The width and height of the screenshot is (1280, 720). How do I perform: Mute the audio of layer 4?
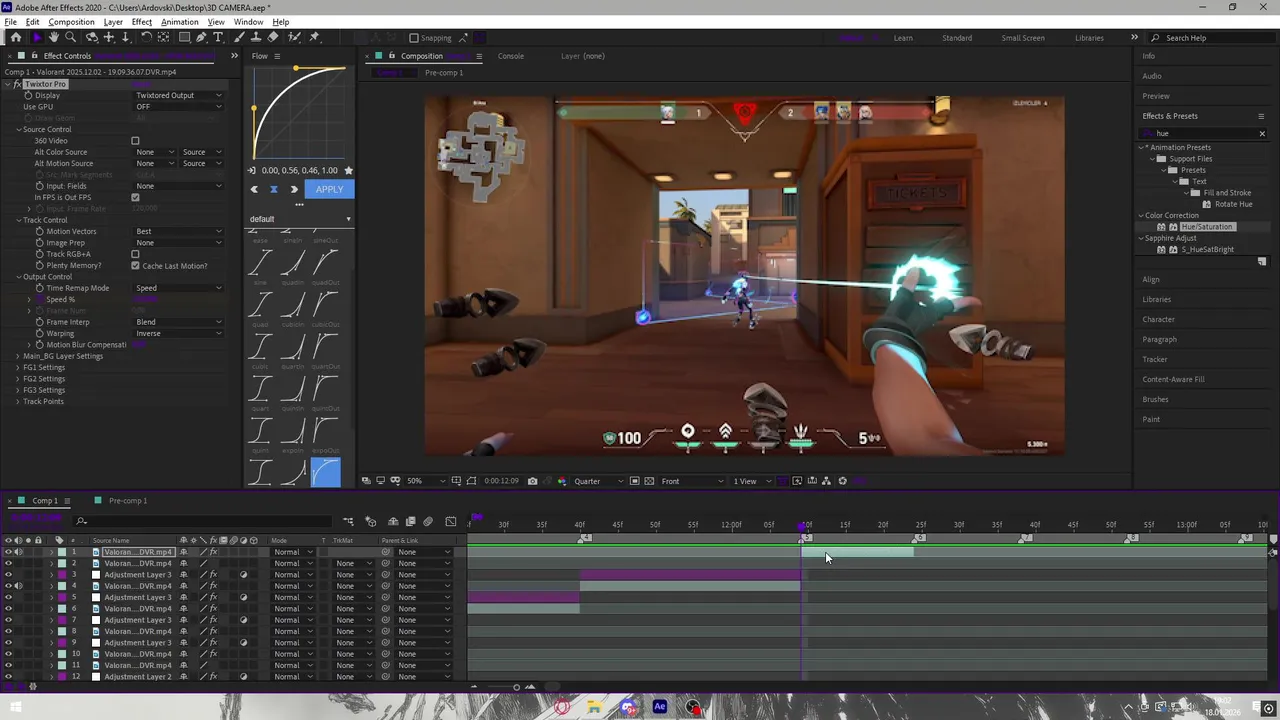click(18, 586)
